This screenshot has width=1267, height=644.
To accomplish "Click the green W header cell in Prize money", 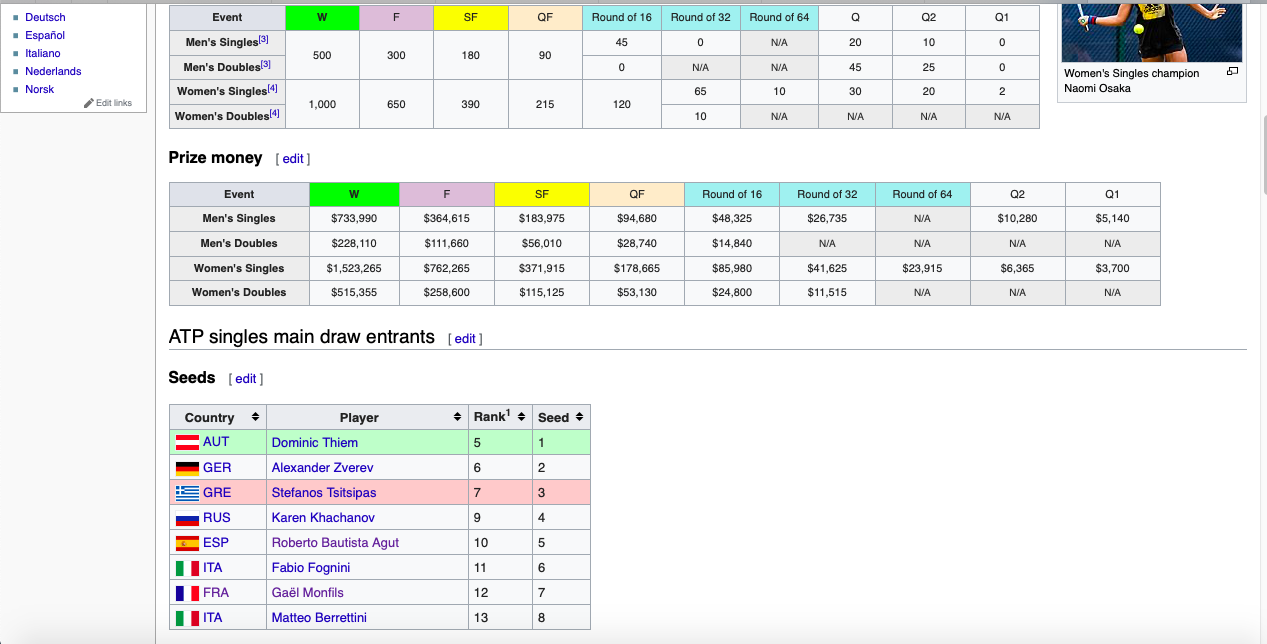I will coord(354,194).
